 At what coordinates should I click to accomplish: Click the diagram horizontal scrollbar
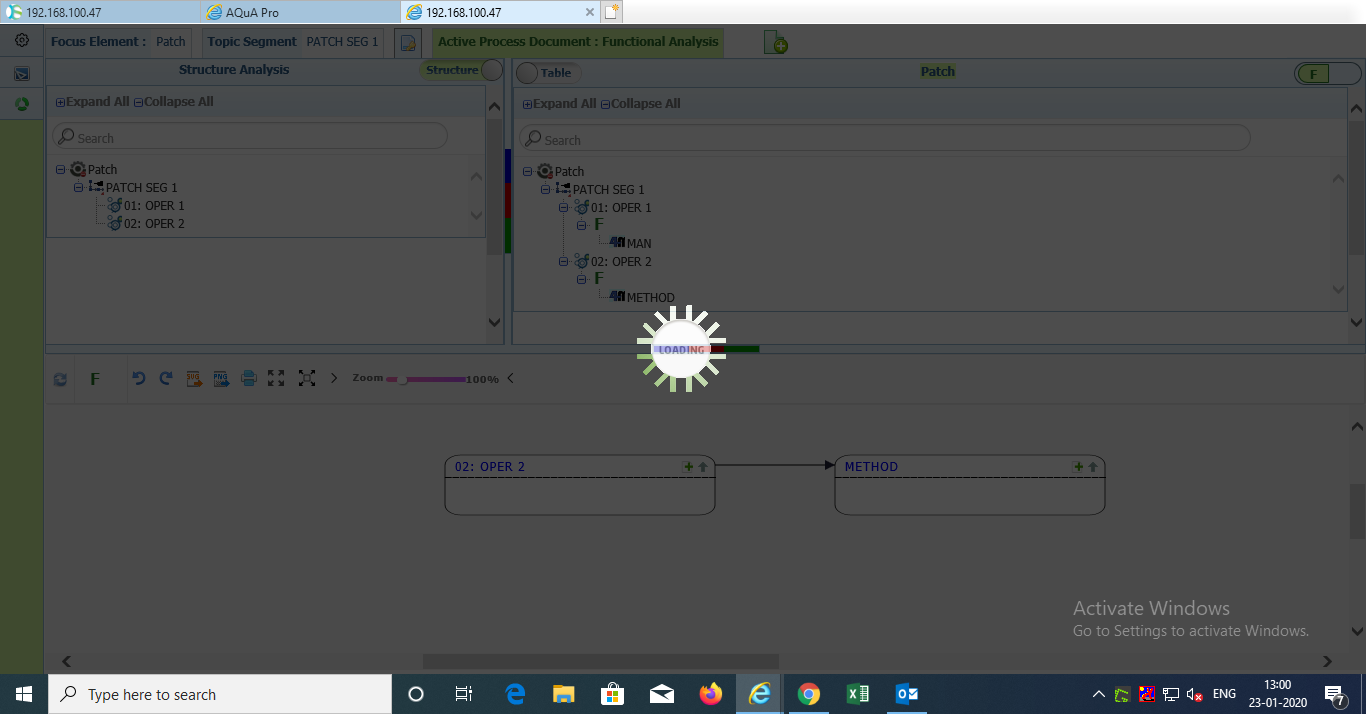click(600, 661)
